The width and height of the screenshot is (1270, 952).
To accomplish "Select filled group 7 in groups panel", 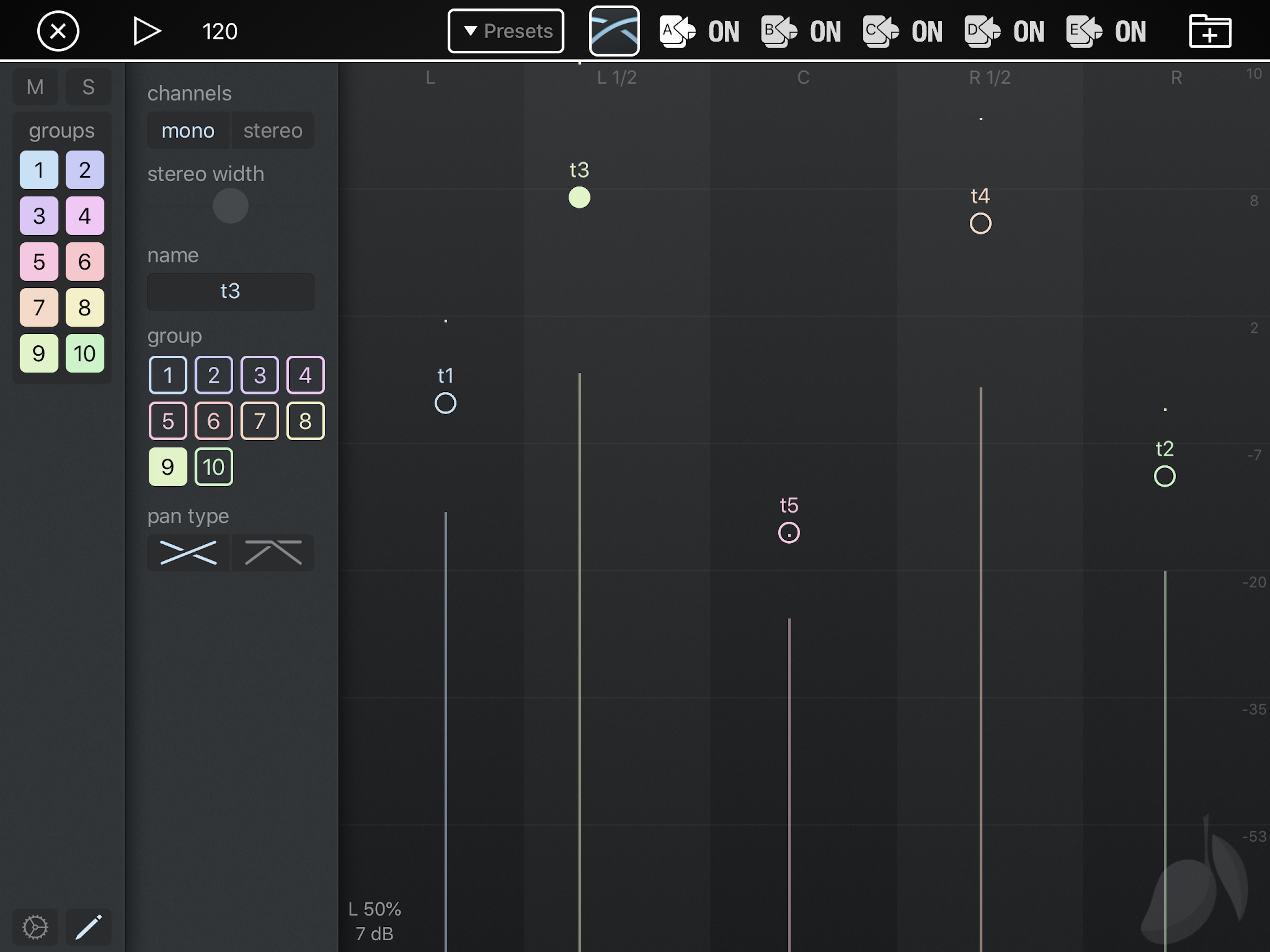I will click(39, 307).
